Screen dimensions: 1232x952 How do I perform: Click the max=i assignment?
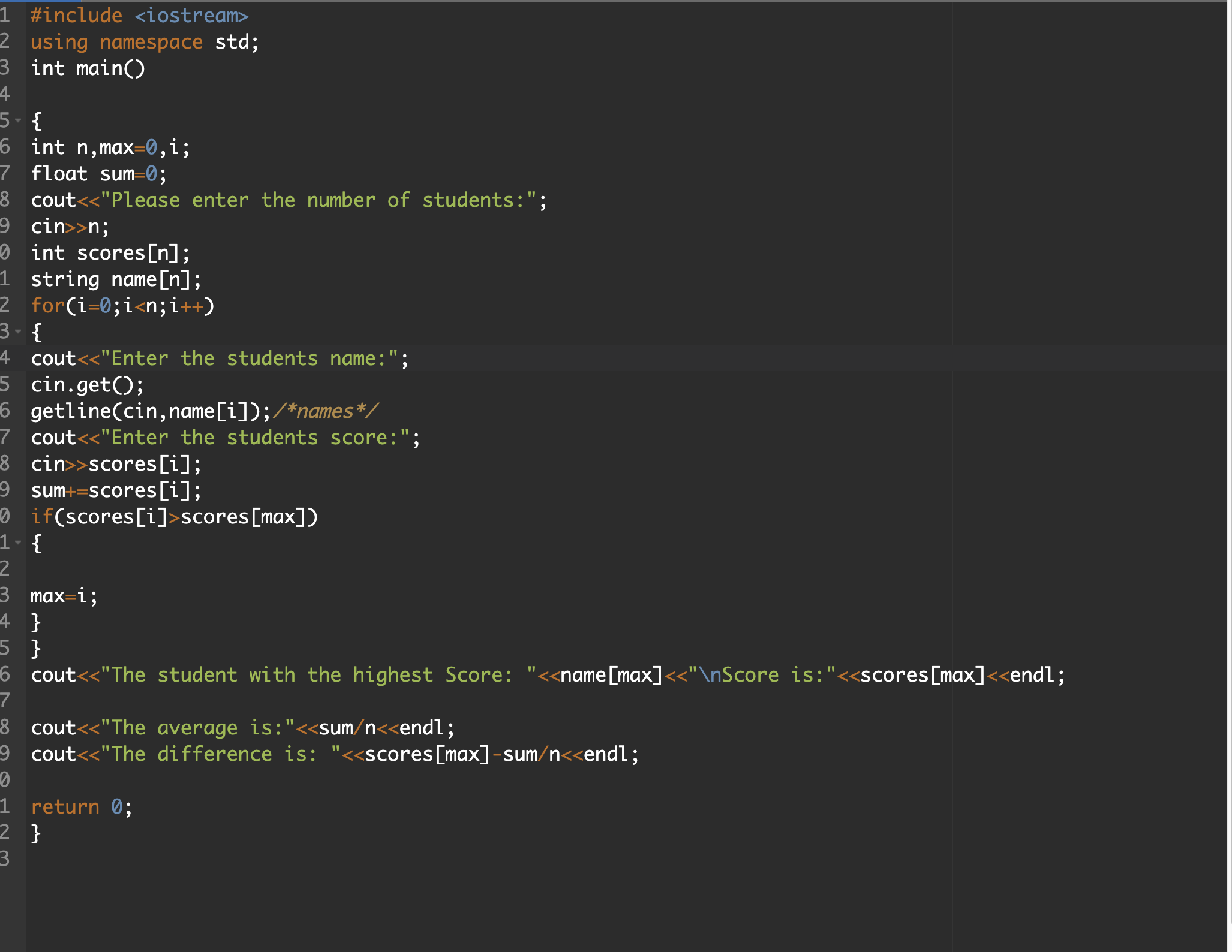[x=63, y=595]
